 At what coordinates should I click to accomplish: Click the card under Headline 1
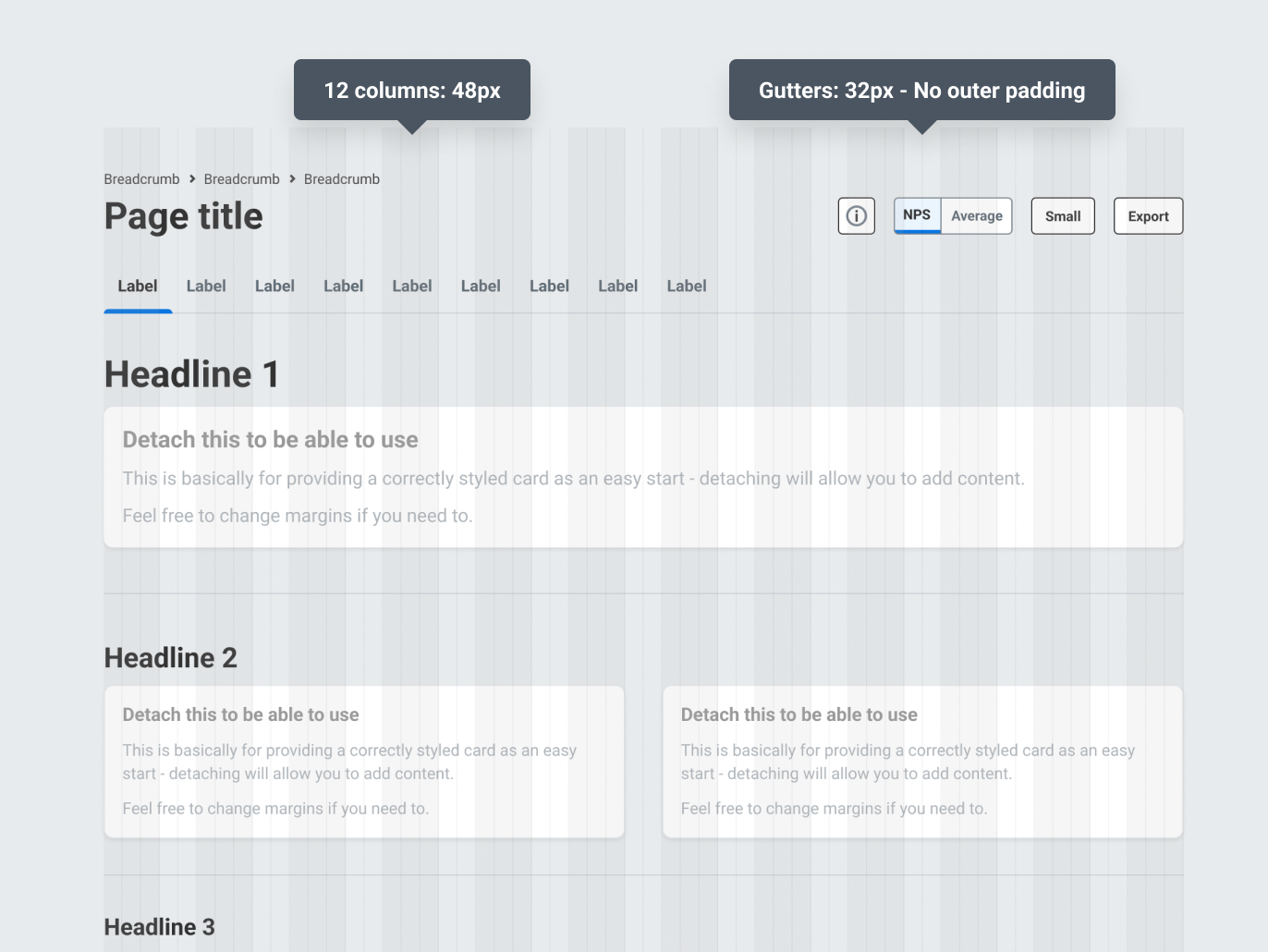click(643, 477)
